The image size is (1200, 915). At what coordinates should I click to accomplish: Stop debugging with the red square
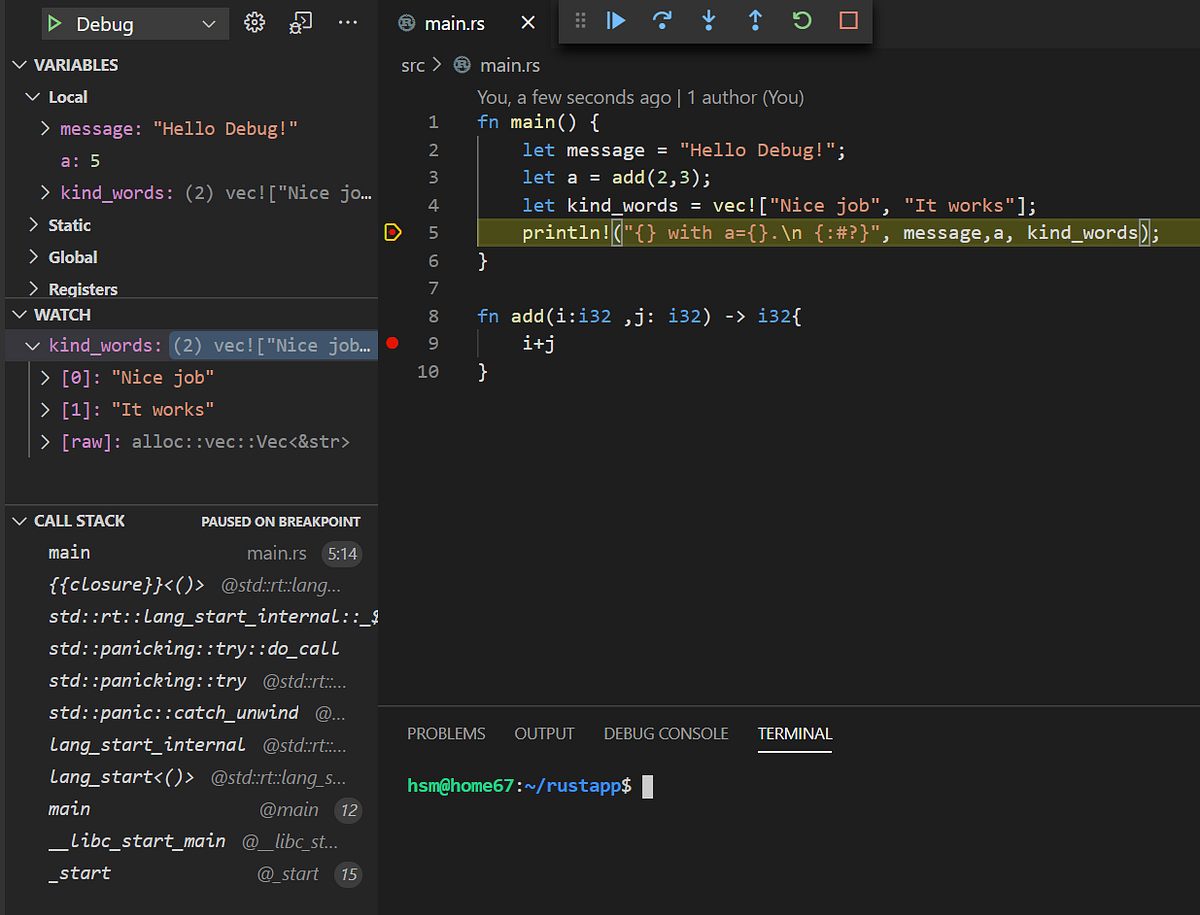click(849, 21)
